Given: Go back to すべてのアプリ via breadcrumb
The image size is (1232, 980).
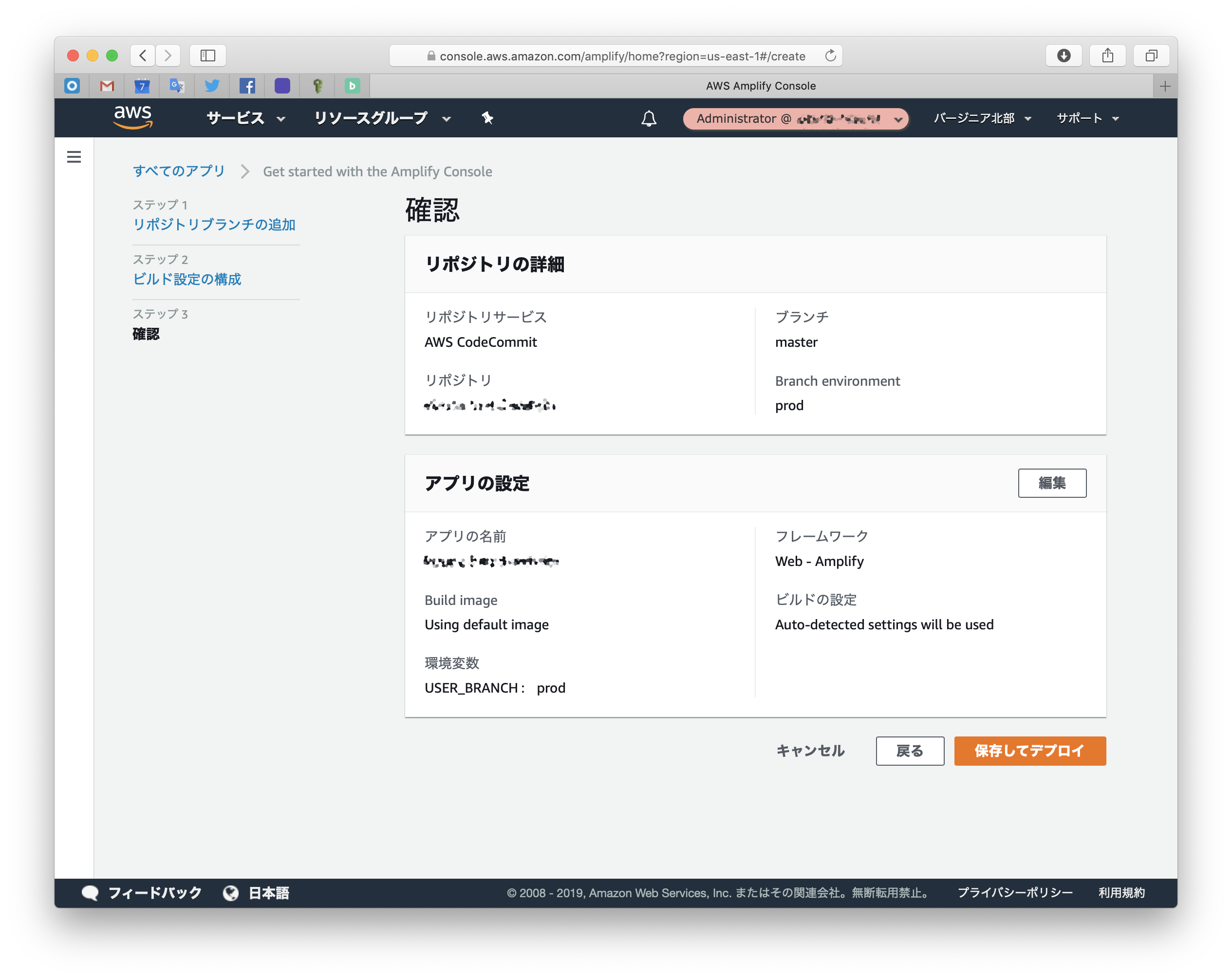Looking at the screenshot, I should pos(178,171).
